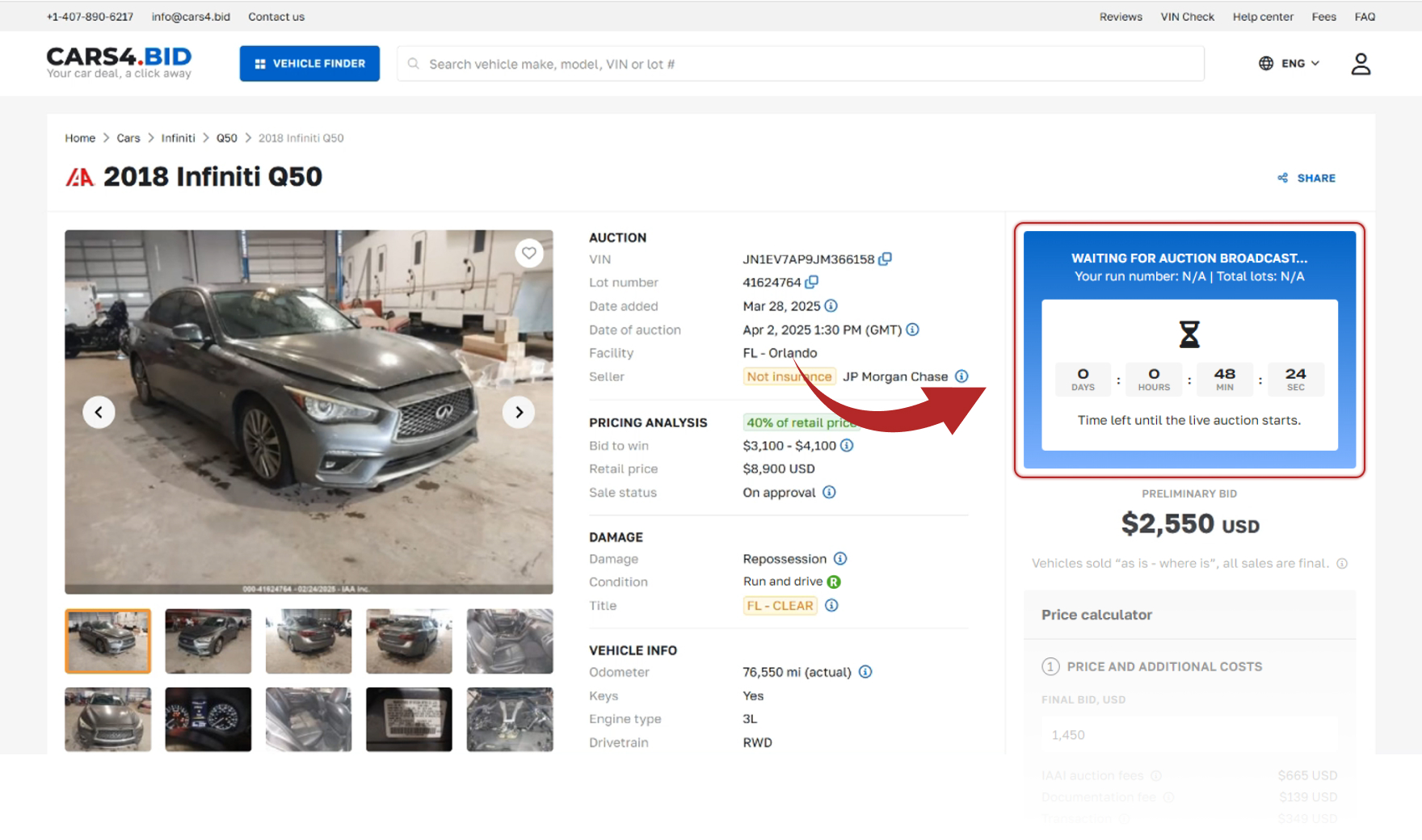The height and width of the screenshot is (840, 1422).
Task: Click the $8,900 USD retail price
Action: coord(779,469)
